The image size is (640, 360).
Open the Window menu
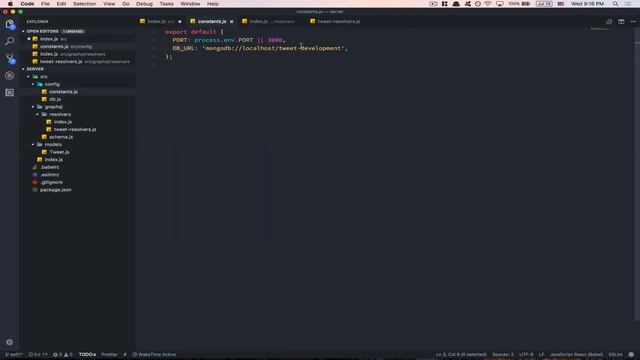190,4
